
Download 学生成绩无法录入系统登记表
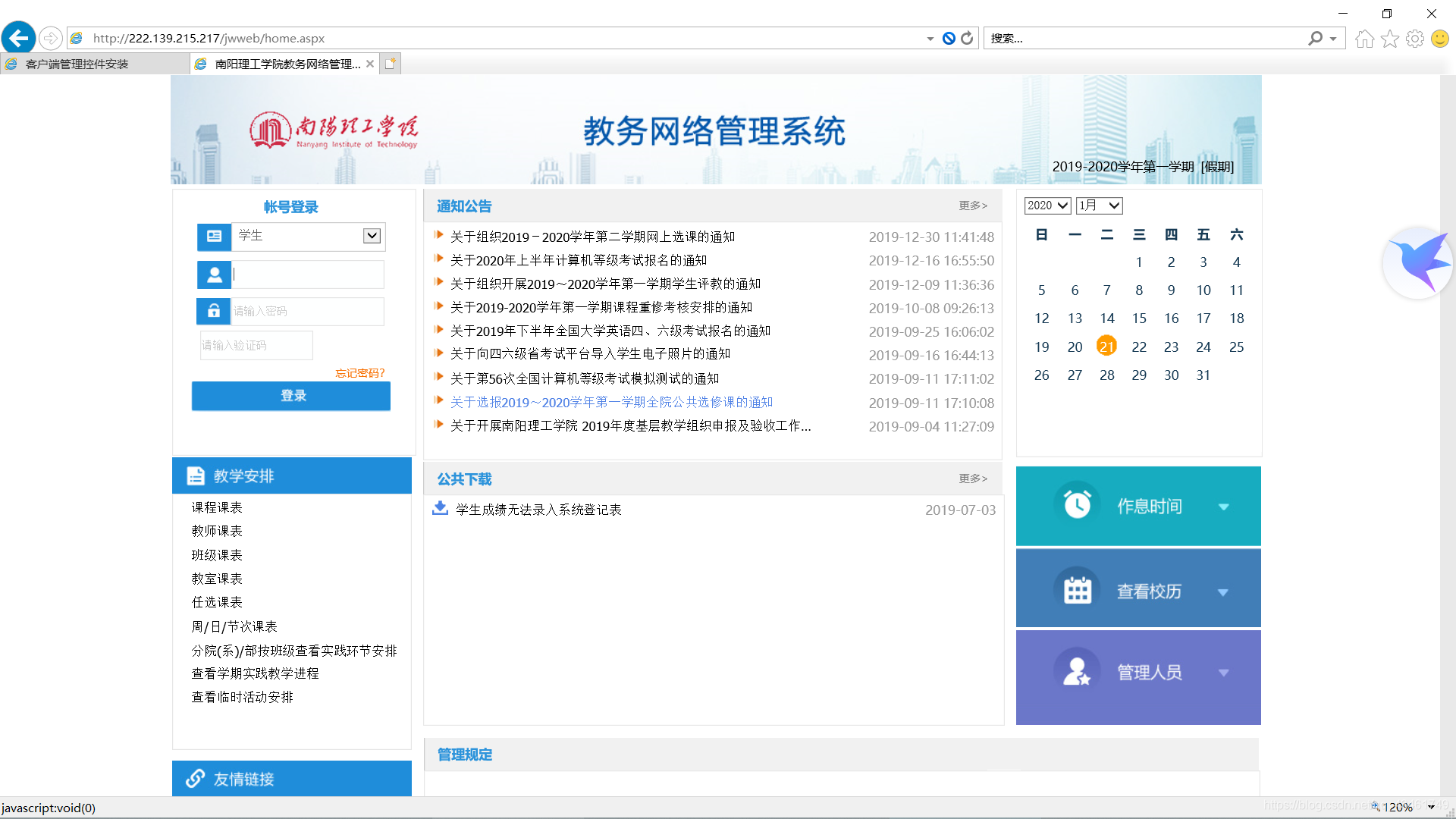click(x=538, y=510)
